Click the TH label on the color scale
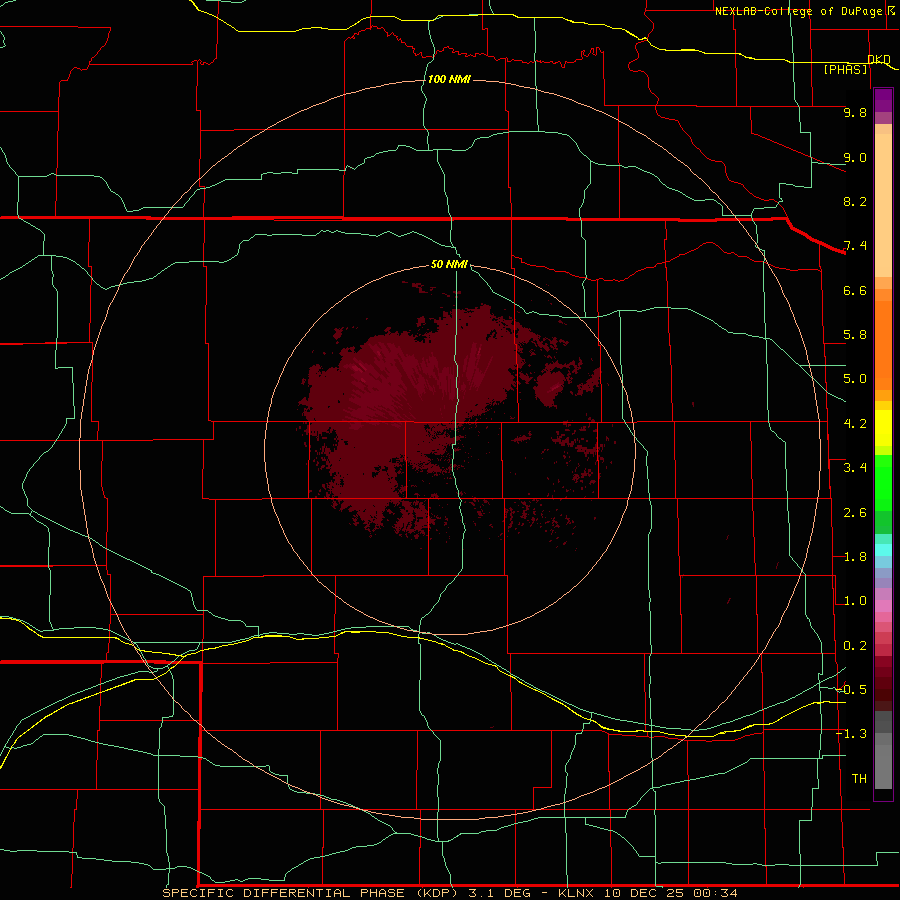The image size is (900, 900). pos(859,779)
